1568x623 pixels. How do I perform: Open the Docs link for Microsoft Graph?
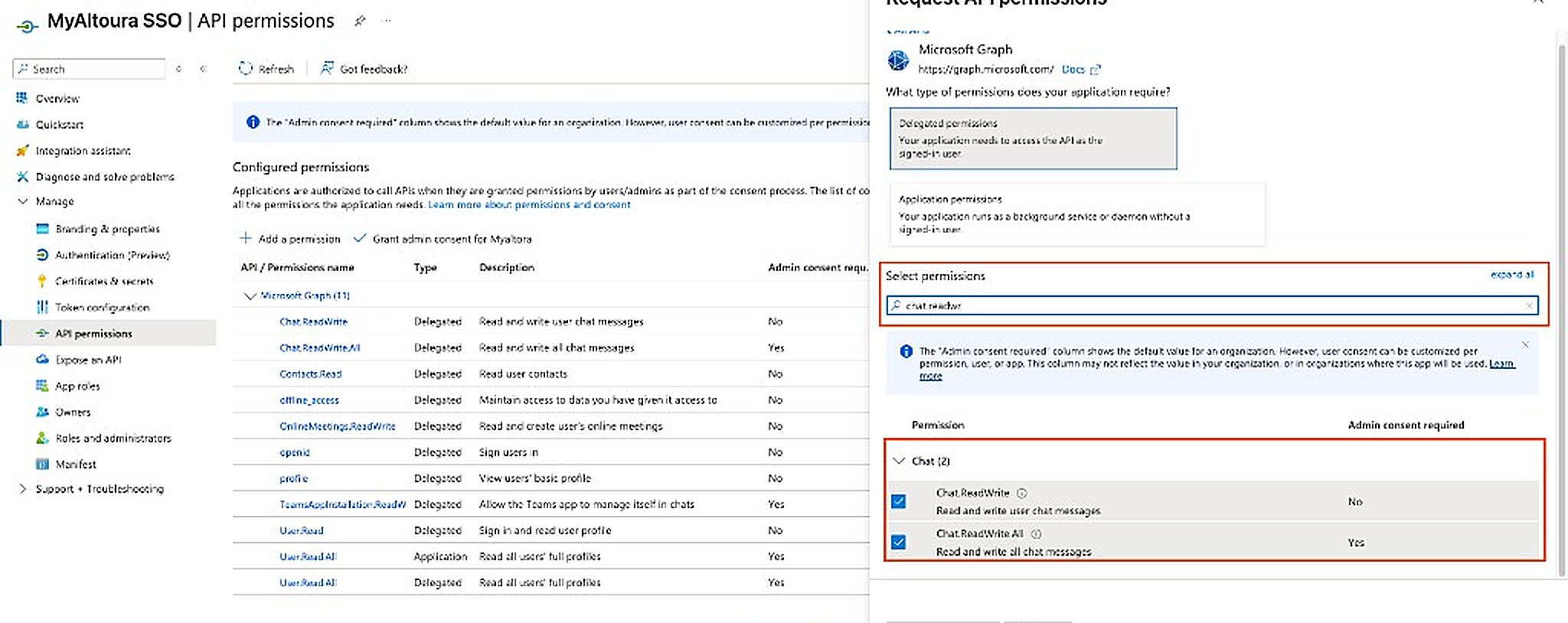click(x=1081, y=69)
